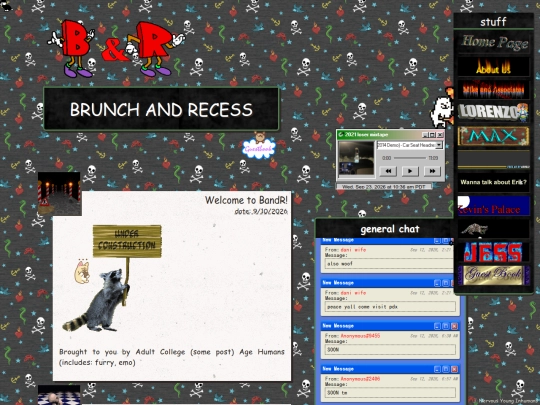The width and height of the screenshot is (540, 405).
Task: Visit the MAX banner page
Action: (x=494, y=136)
